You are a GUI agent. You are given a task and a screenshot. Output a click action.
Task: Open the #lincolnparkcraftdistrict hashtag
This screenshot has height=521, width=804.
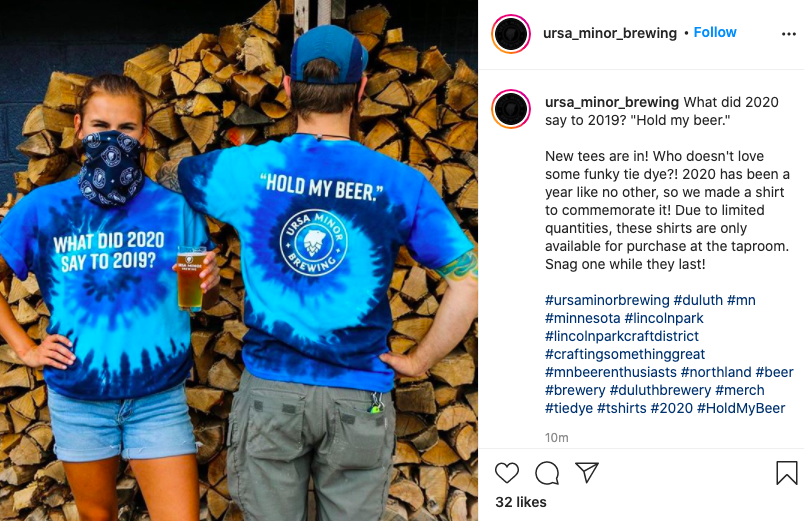coord(621,336)
